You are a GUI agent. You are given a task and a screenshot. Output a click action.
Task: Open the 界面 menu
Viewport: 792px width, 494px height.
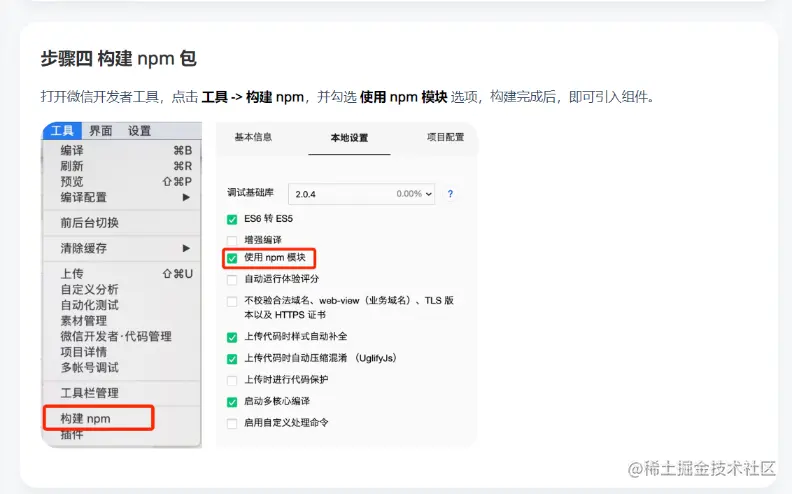coord(101,131)
